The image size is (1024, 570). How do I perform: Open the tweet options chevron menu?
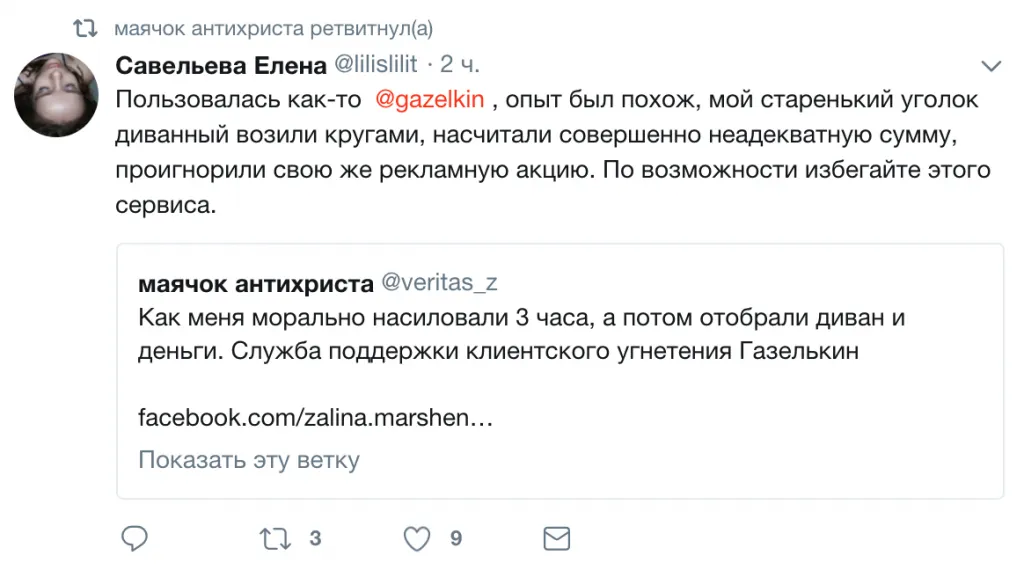[991, 67]
